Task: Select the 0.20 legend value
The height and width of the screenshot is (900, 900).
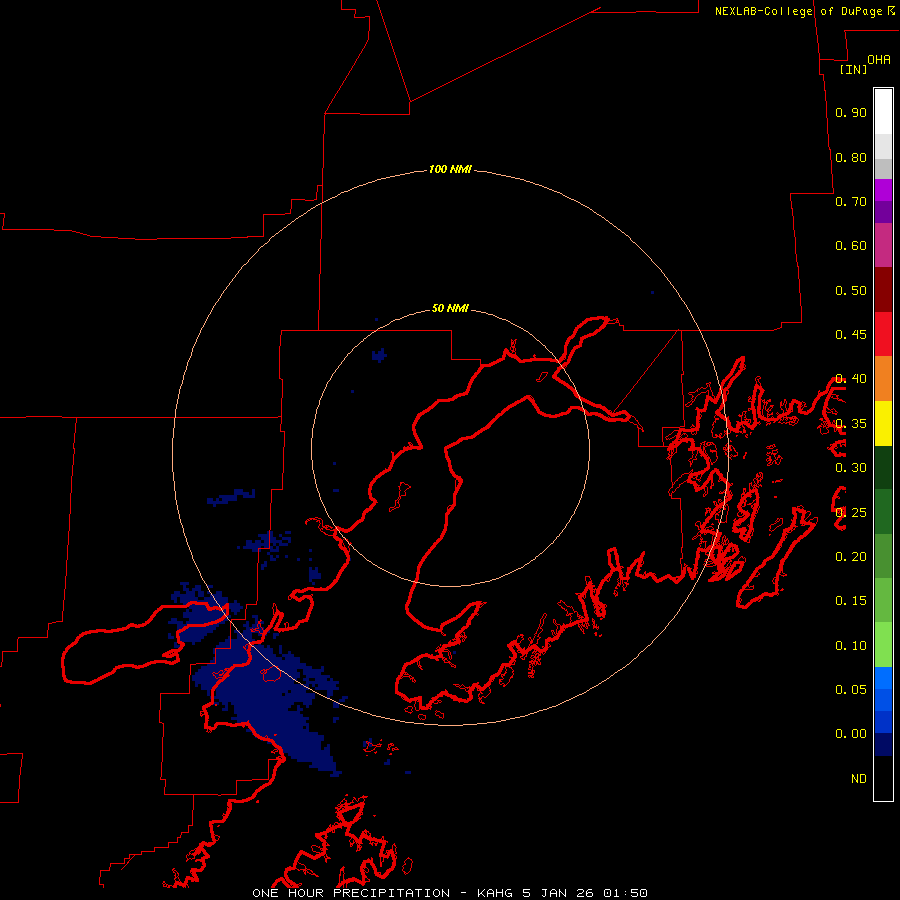Action: [x=851, y=557]
